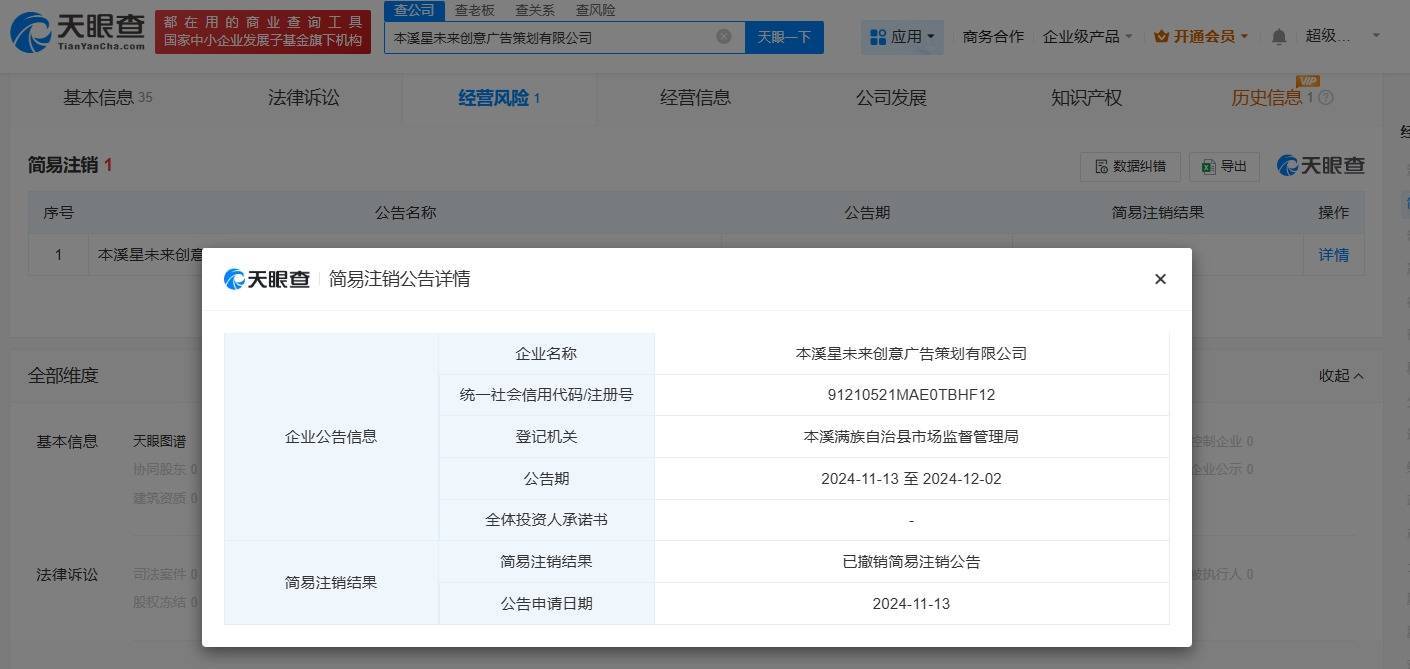Open the 经营风险 tab
Viewport: 1410px width, 669px height.
click(x=499, y=98)
